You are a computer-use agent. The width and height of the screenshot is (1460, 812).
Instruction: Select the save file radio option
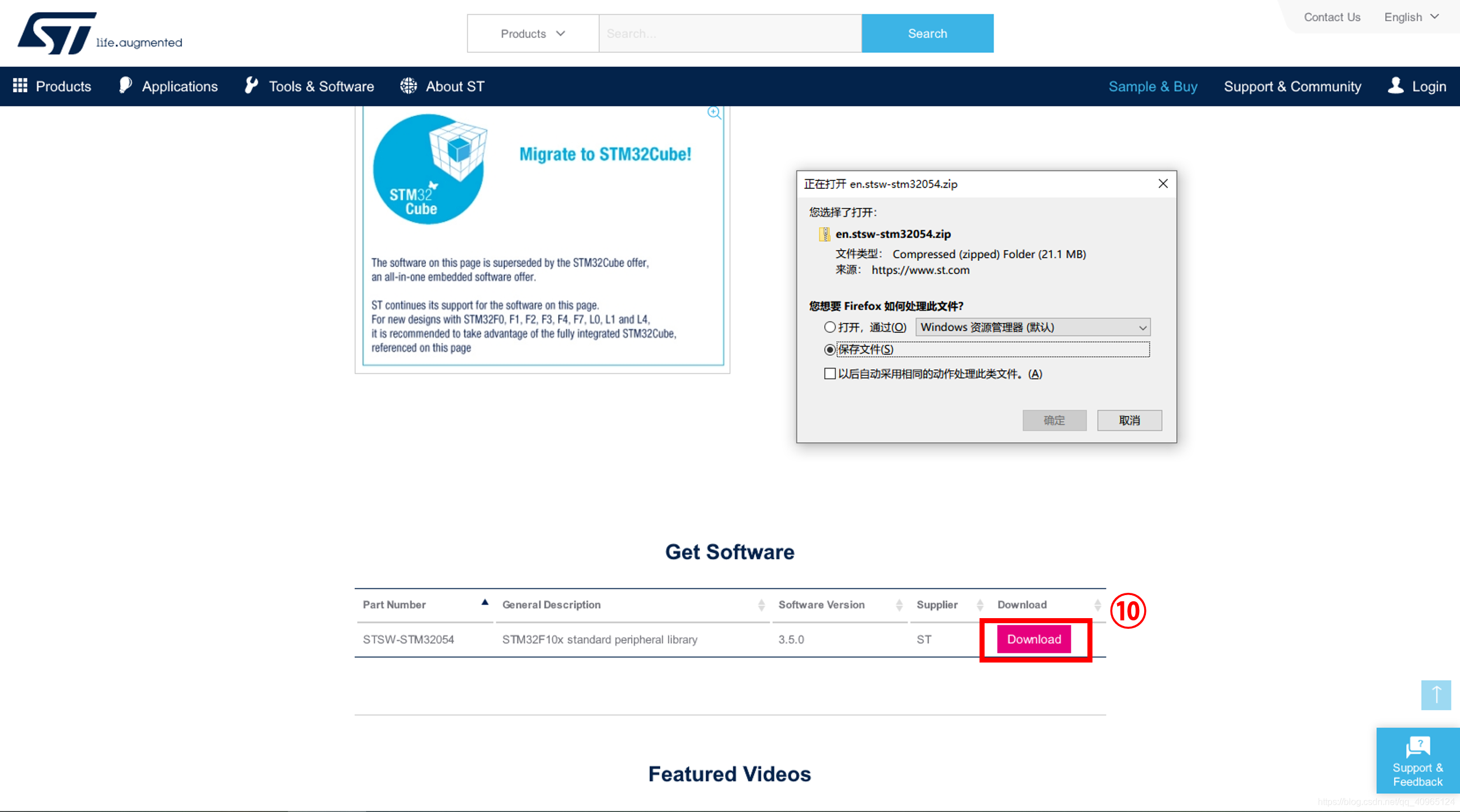tap(830, 350)
